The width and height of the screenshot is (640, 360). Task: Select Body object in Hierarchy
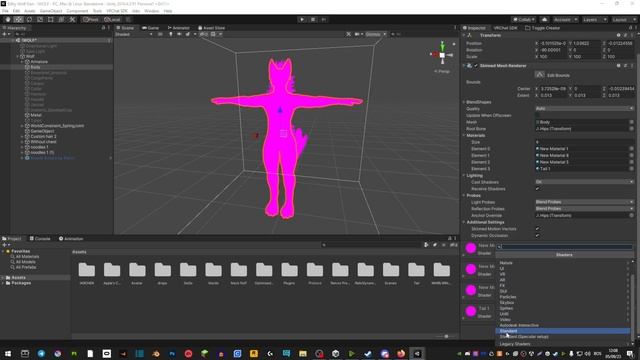[36, 67]
